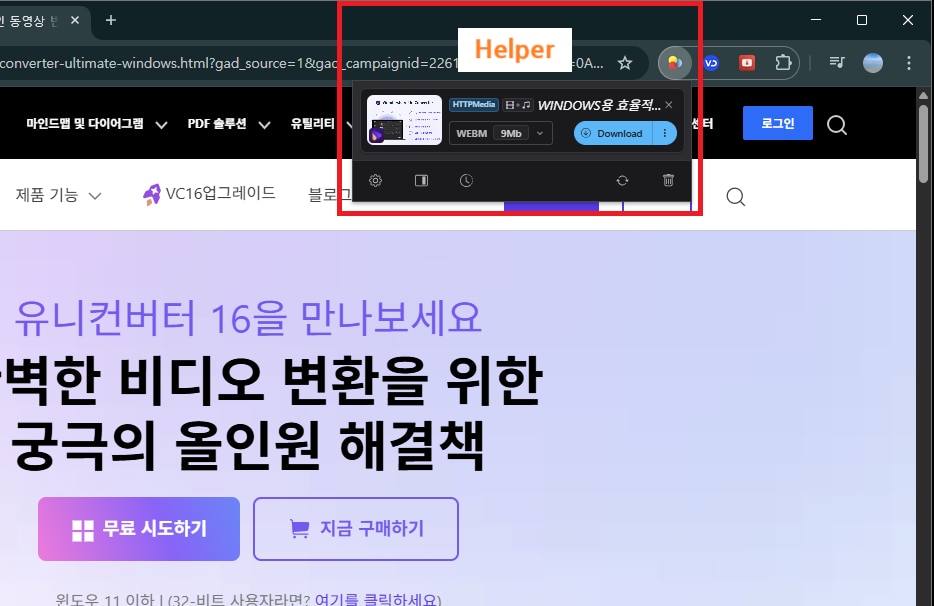Click 지금 구매하기 button
The image size is (934, 606).
356,529
